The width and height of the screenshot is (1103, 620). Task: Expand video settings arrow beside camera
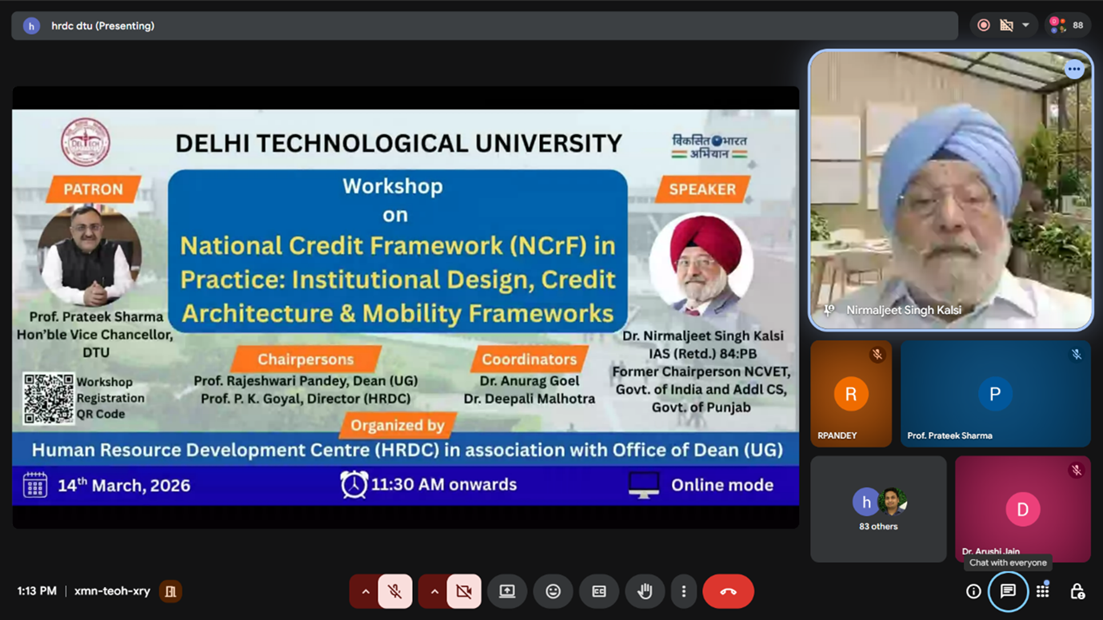[x=434, y=591]
